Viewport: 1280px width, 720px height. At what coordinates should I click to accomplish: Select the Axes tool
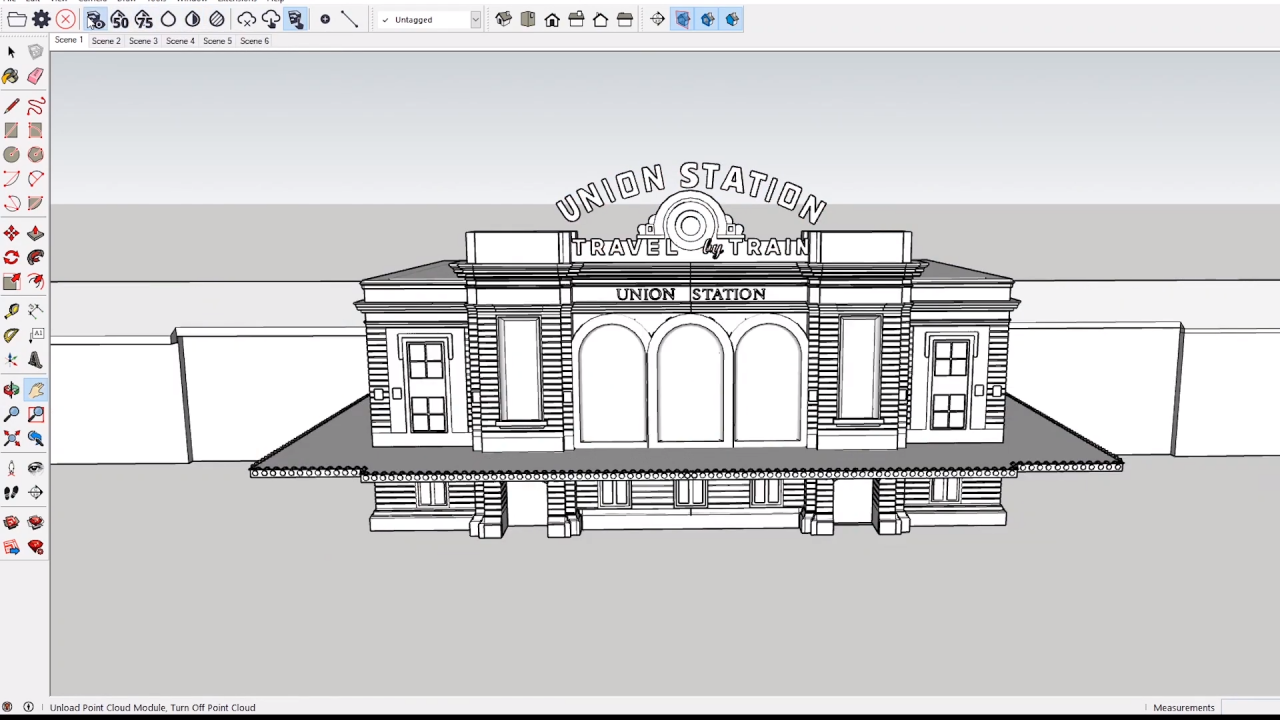tap(11, 360)
